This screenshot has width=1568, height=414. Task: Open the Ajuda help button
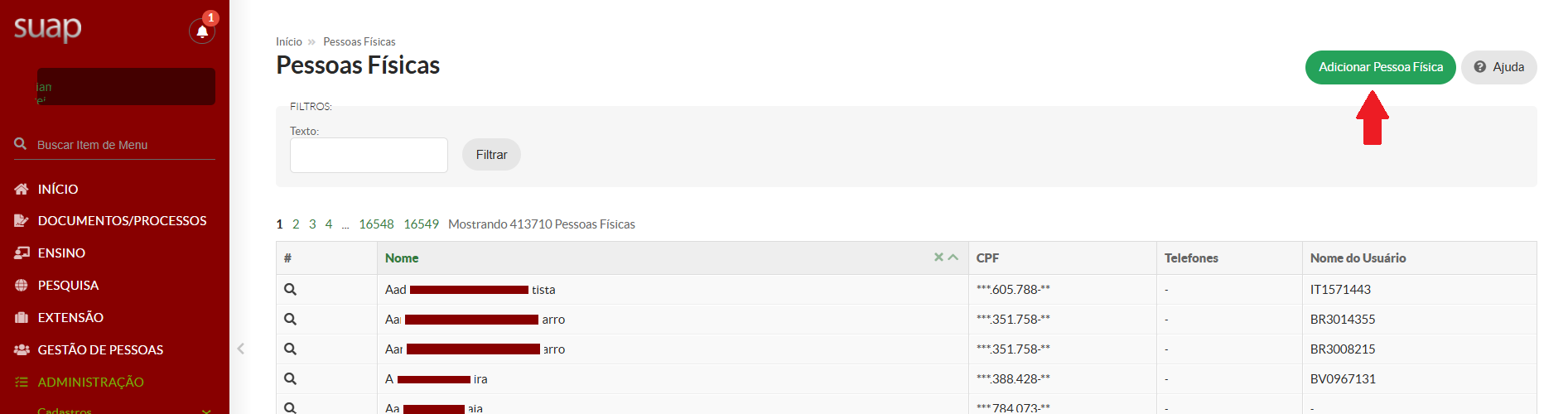pos(1498,67)
